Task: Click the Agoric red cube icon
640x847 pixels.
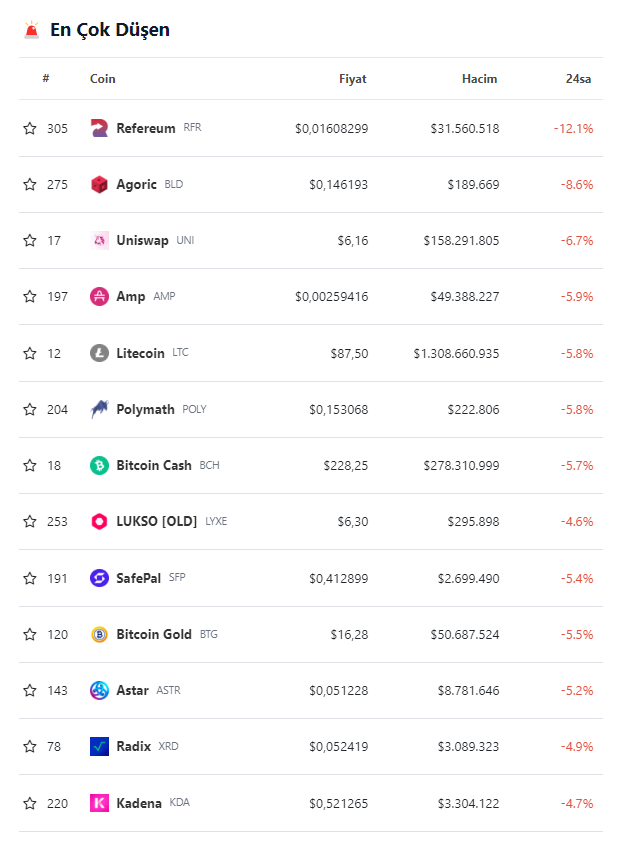Action: coord(99,184)
